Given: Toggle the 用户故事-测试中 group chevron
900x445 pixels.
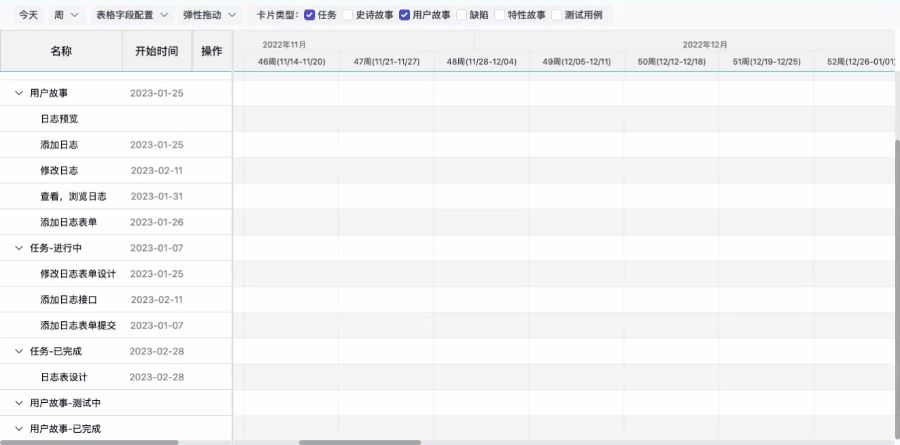Looking at the screenshot, I should point(19,403).
